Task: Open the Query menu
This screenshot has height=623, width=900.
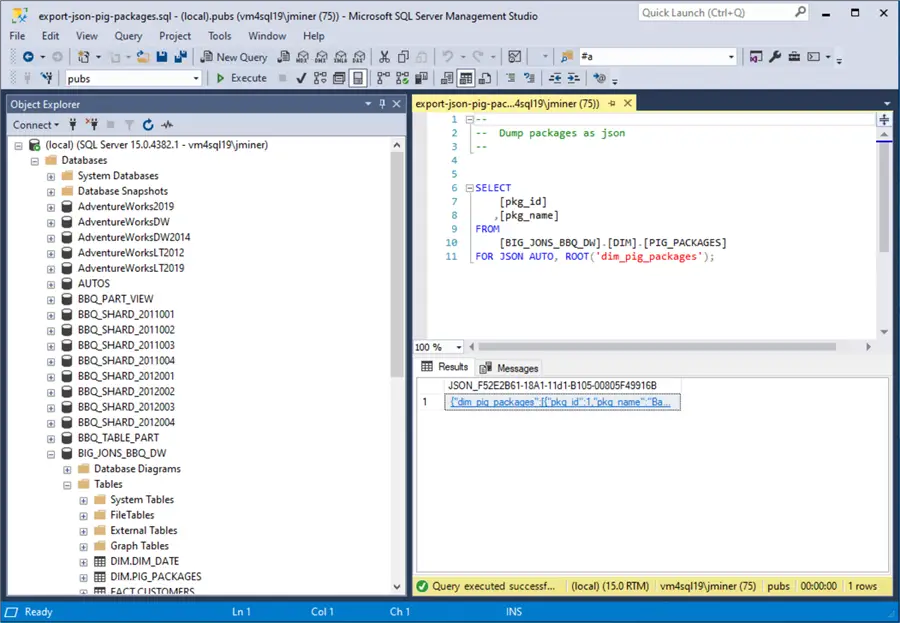Action: (x=128, y=36)
